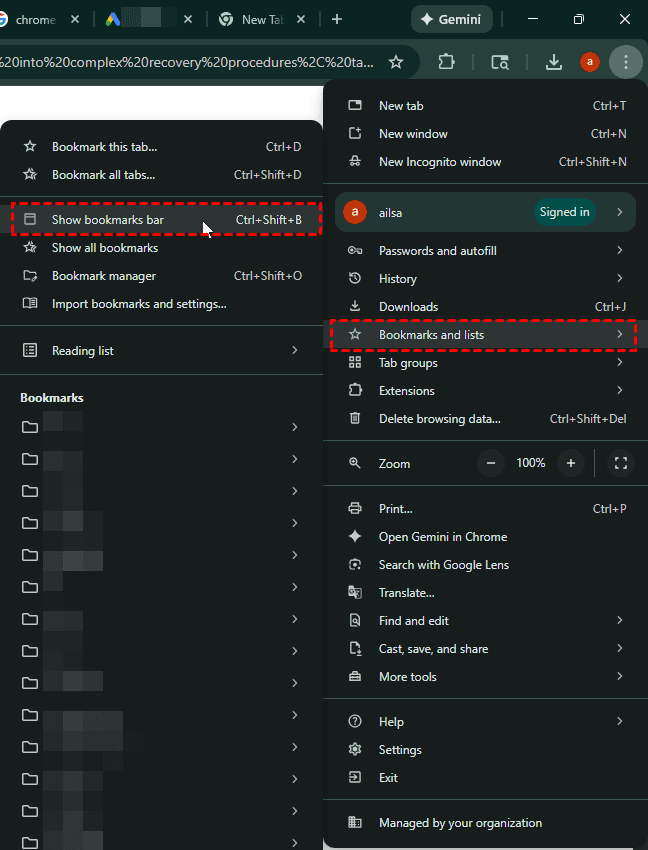
Task: Open a new tab with plus button
Action: 337,19
